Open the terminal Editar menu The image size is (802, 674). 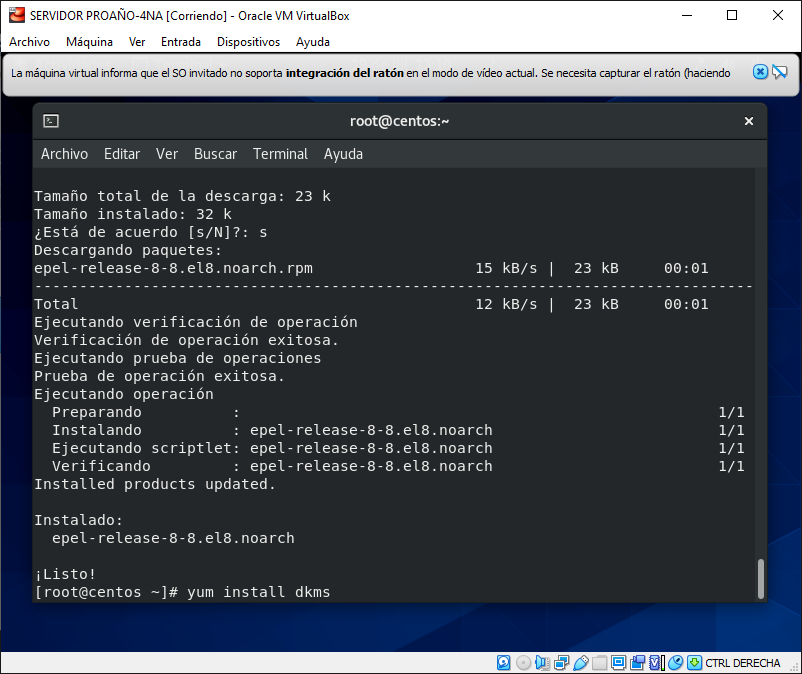coord(122,154)
